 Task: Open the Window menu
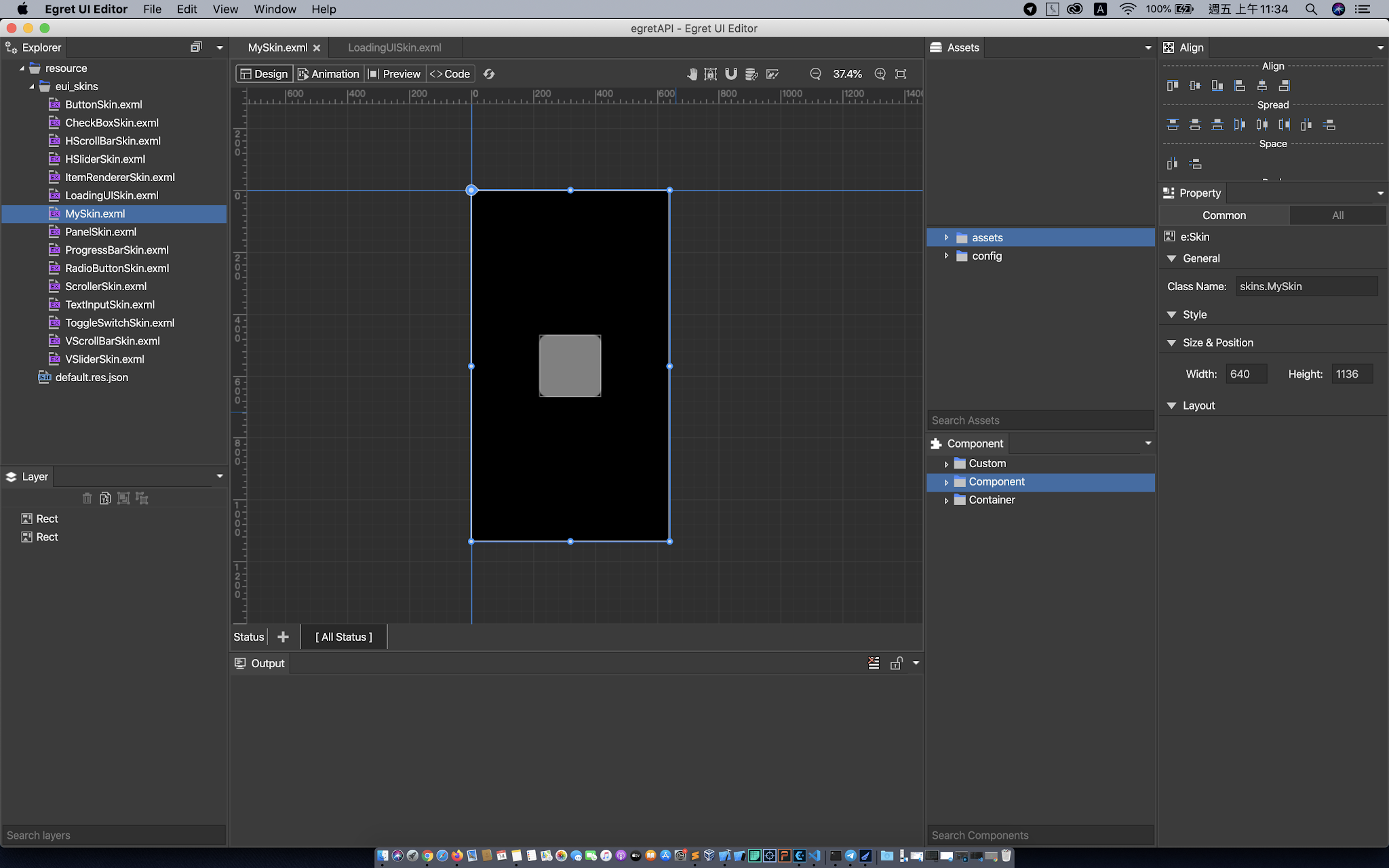275,9
